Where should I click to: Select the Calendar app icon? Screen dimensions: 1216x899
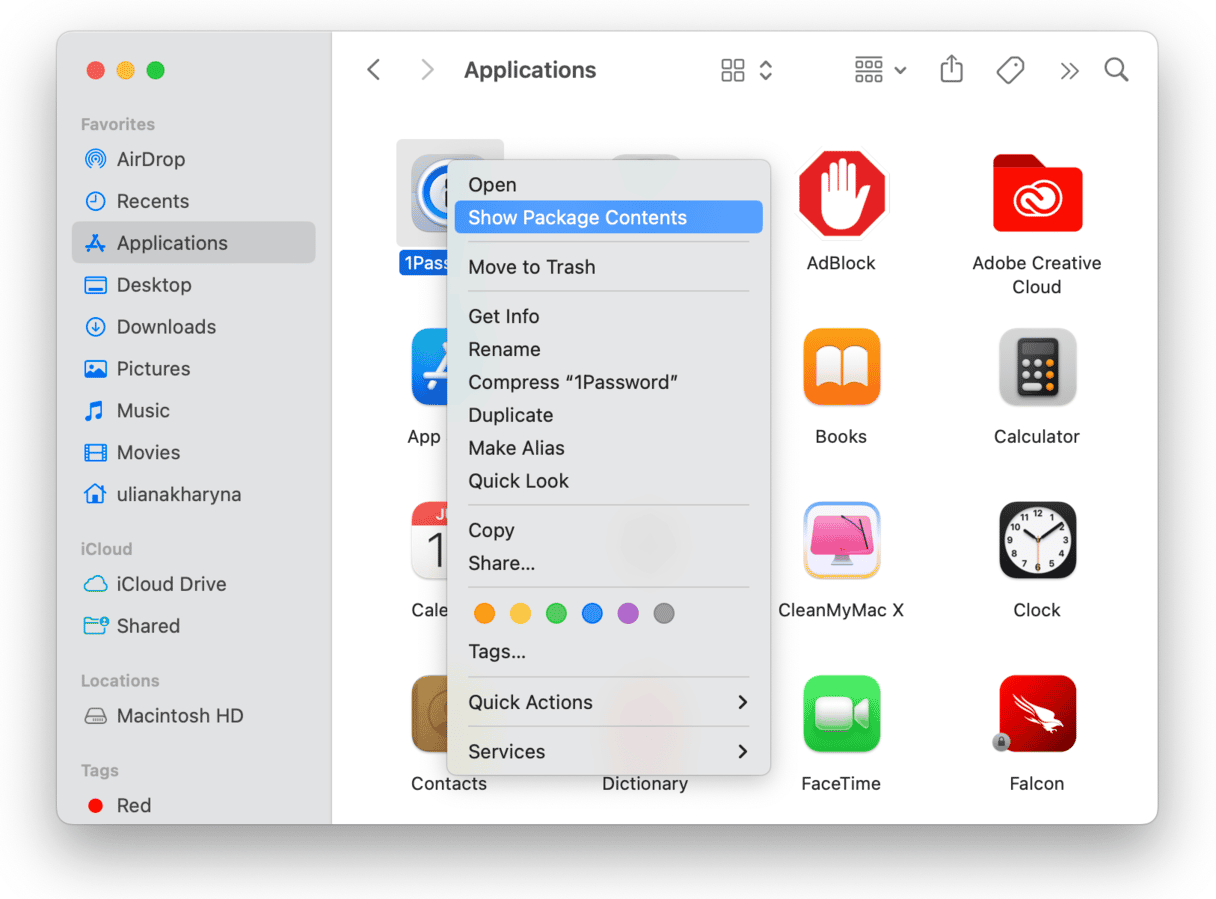coord(428,540)
